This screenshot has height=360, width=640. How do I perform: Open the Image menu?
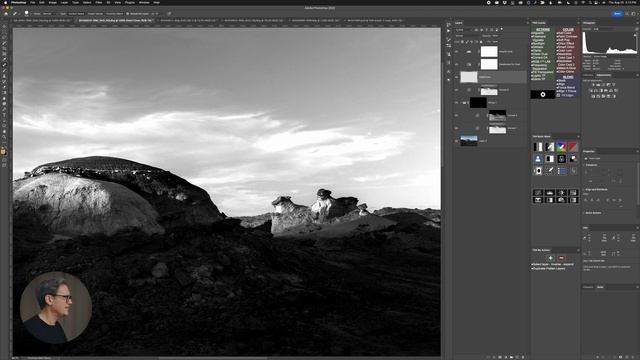tap(53, 2)
